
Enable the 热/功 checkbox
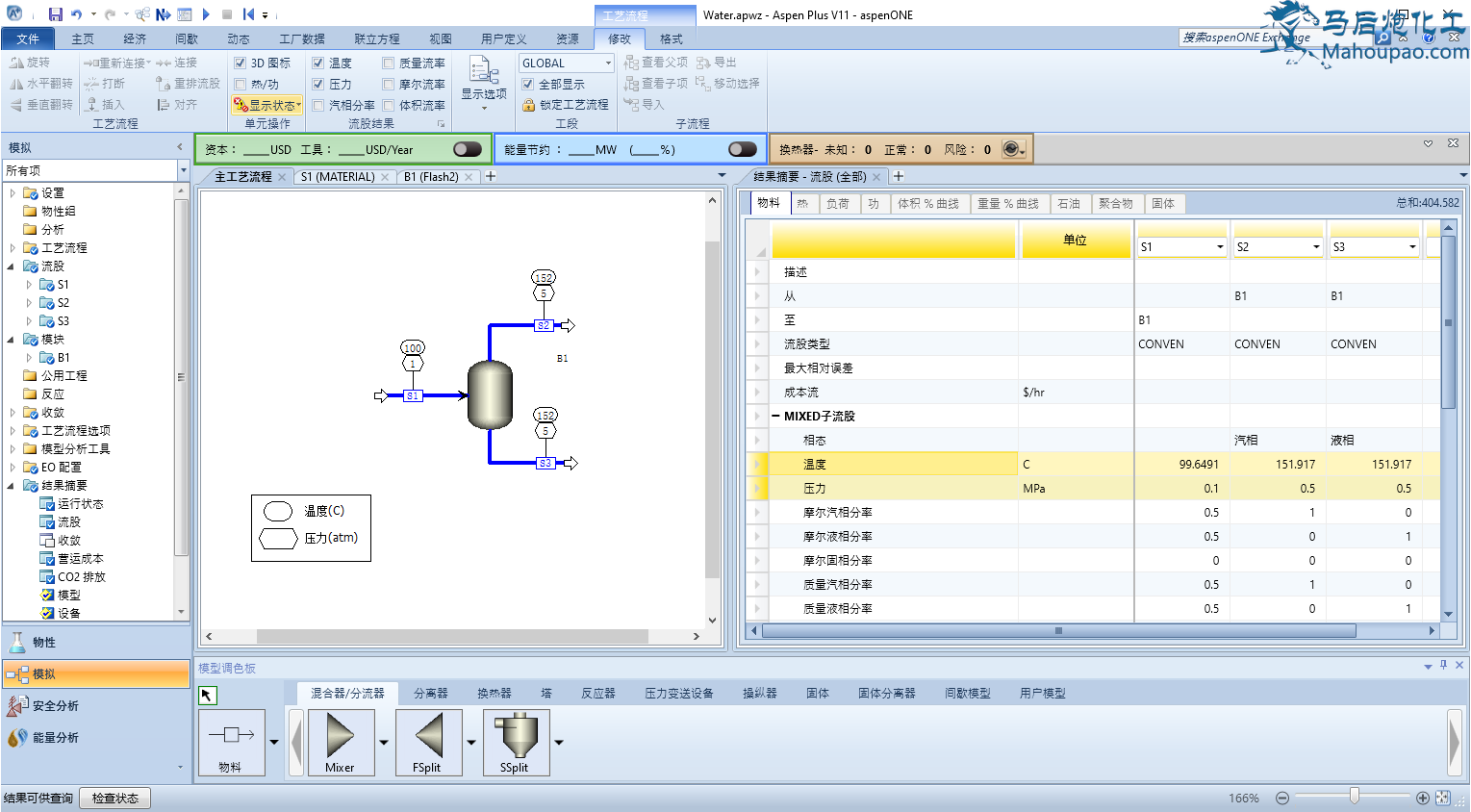coord(241,84)
